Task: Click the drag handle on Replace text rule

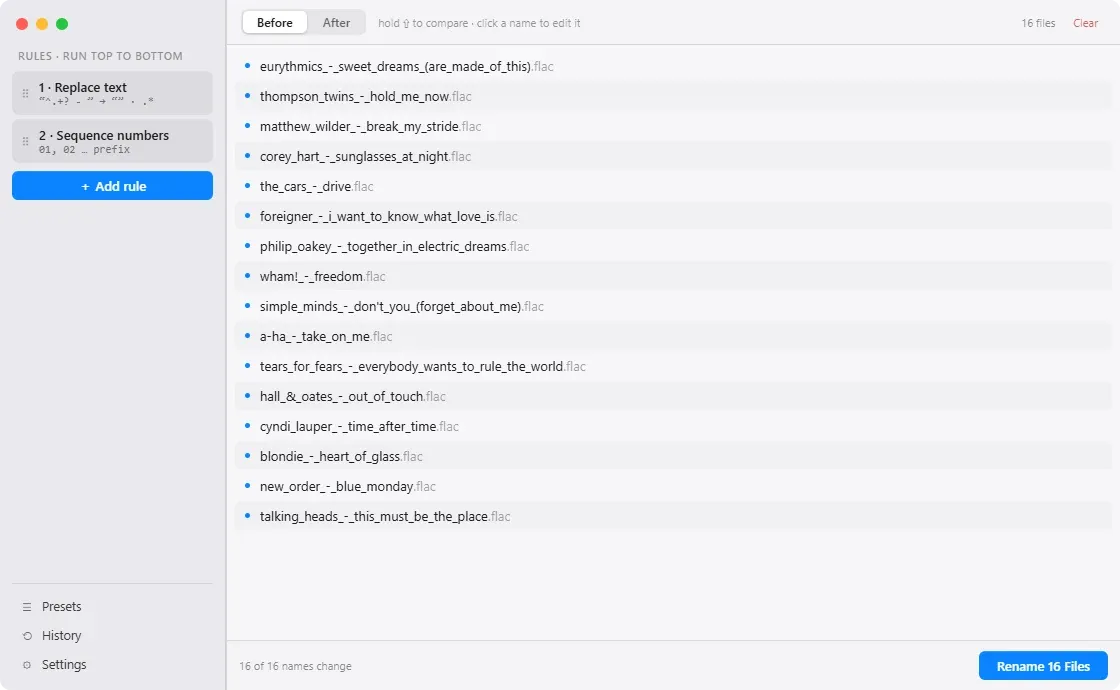Action: (26, 94)
